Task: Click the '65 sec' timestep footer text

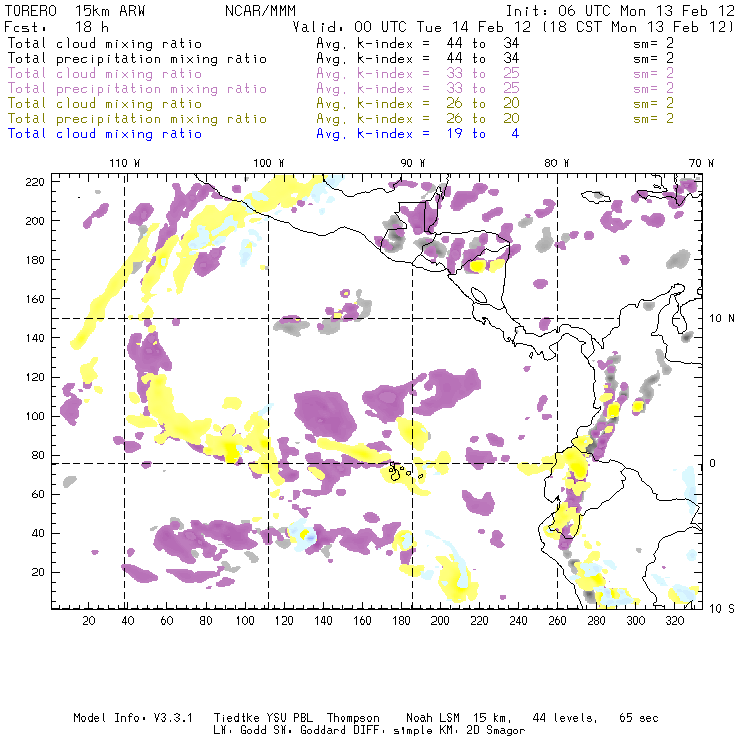Action: 639,718
